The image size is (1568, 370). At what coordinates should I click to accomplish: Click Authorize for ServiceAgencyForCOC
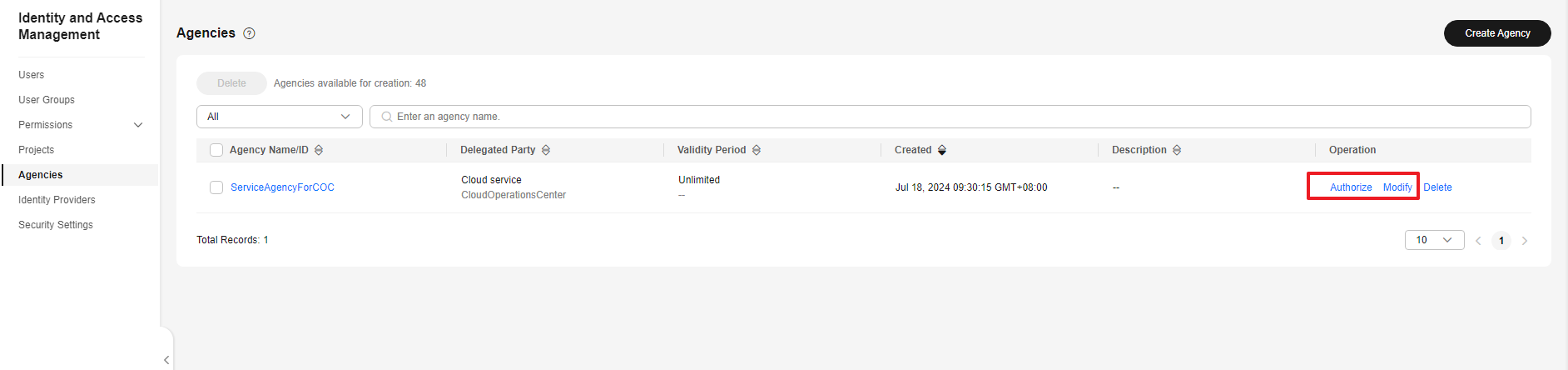coord(1351,187)
